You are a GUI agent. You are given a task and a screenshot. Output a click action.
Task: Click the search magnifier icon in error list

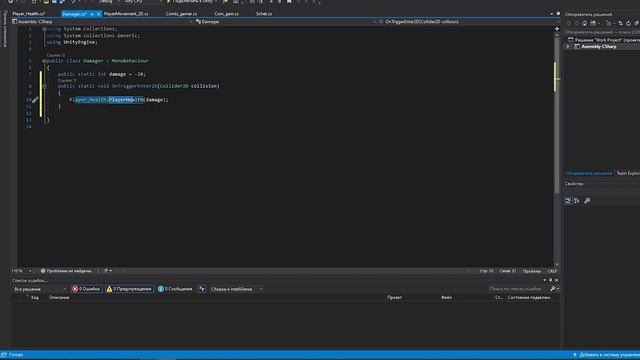(x=553, y=289)
